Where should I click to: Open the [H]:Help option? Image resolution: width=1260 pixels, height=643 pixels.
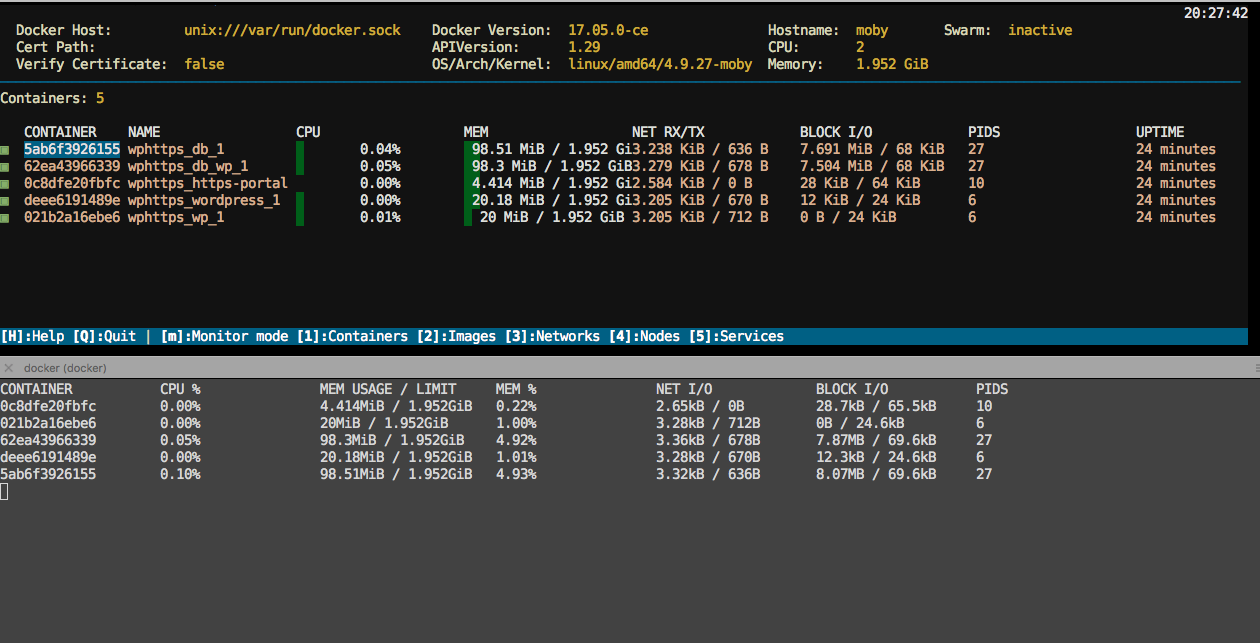32,336
